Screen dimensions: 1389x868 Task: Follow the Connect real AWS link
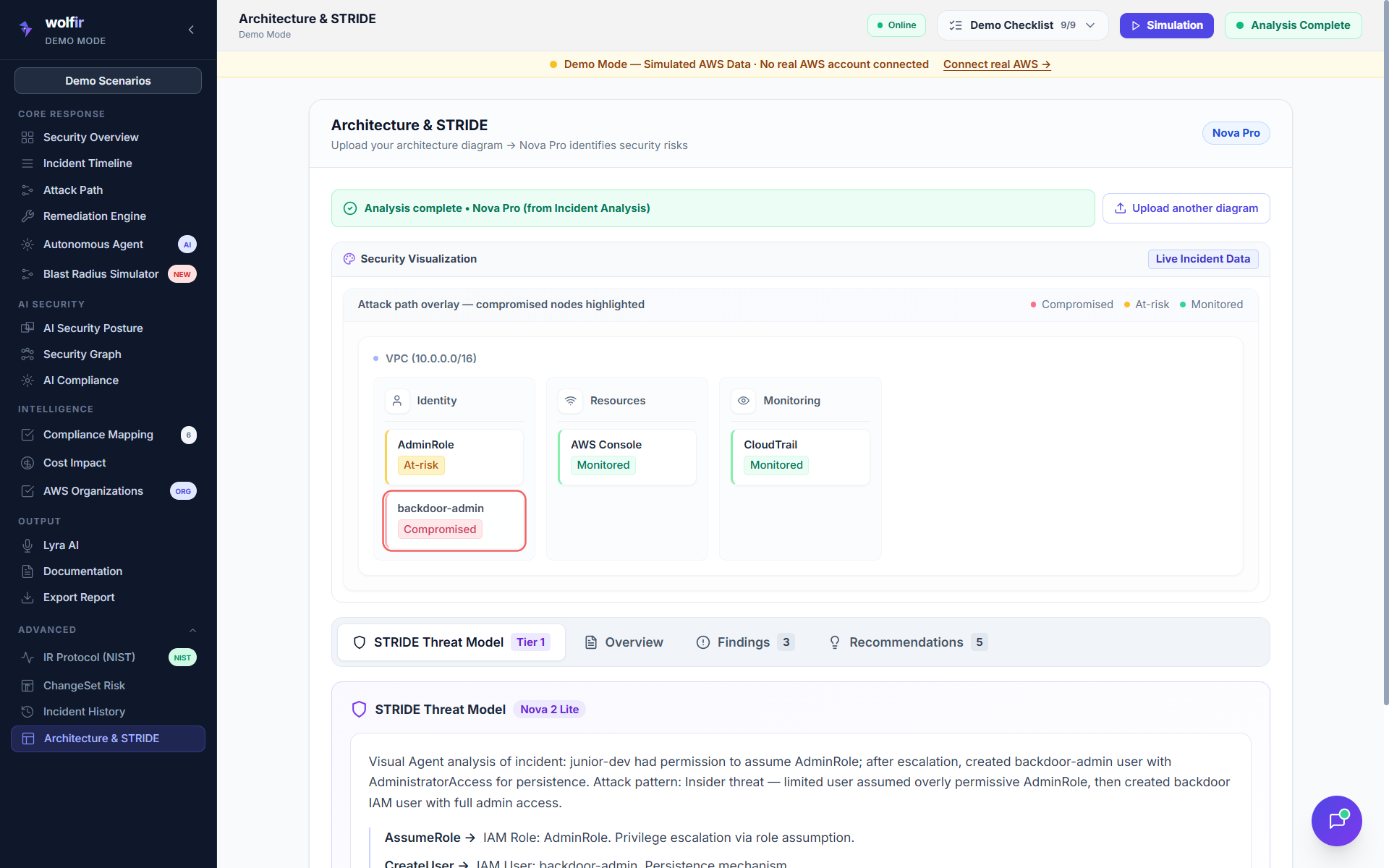[x=996, y=64]
